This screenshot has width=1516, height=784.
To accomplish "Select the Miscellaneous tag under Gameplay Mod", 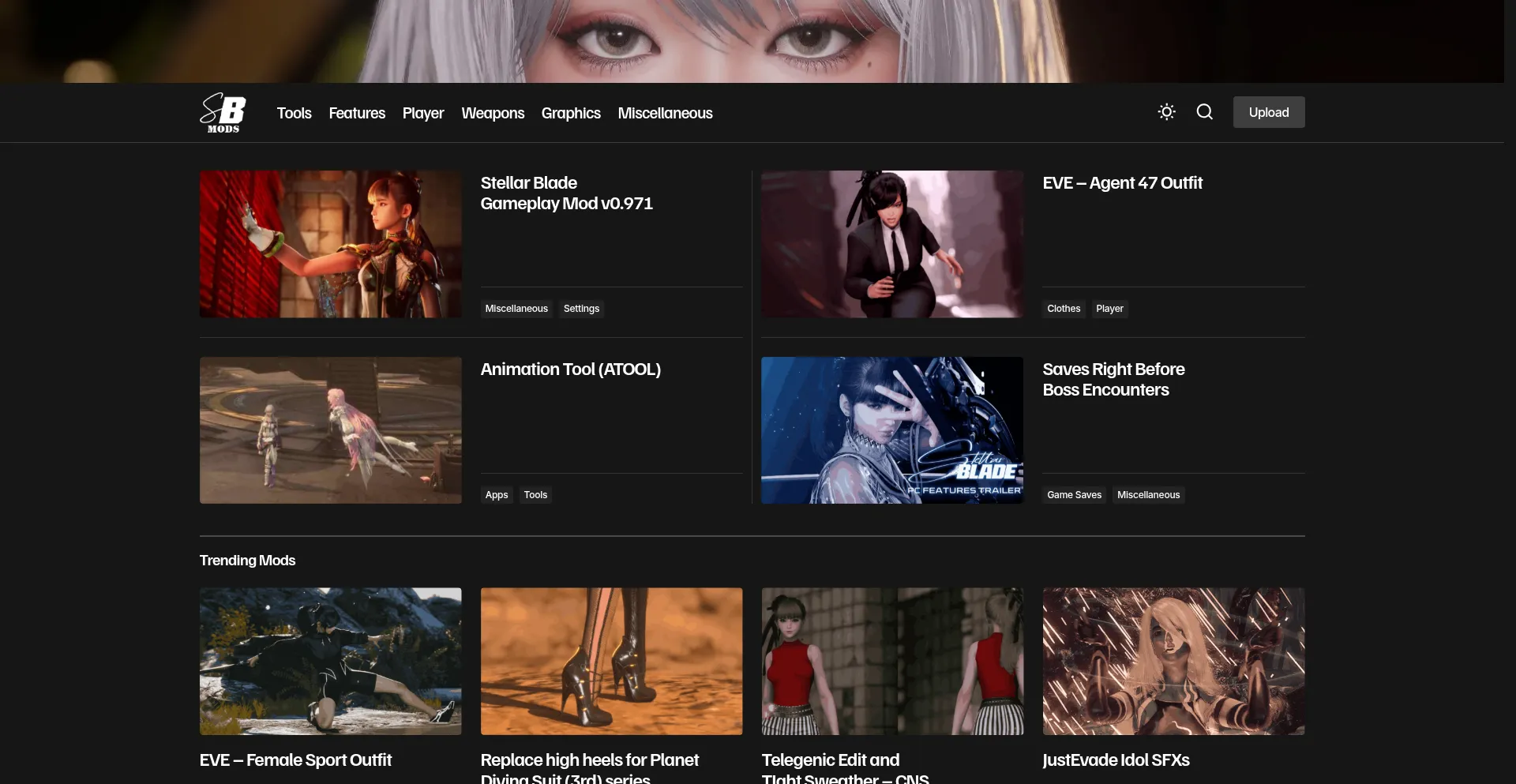I will (x=516, y=309).
